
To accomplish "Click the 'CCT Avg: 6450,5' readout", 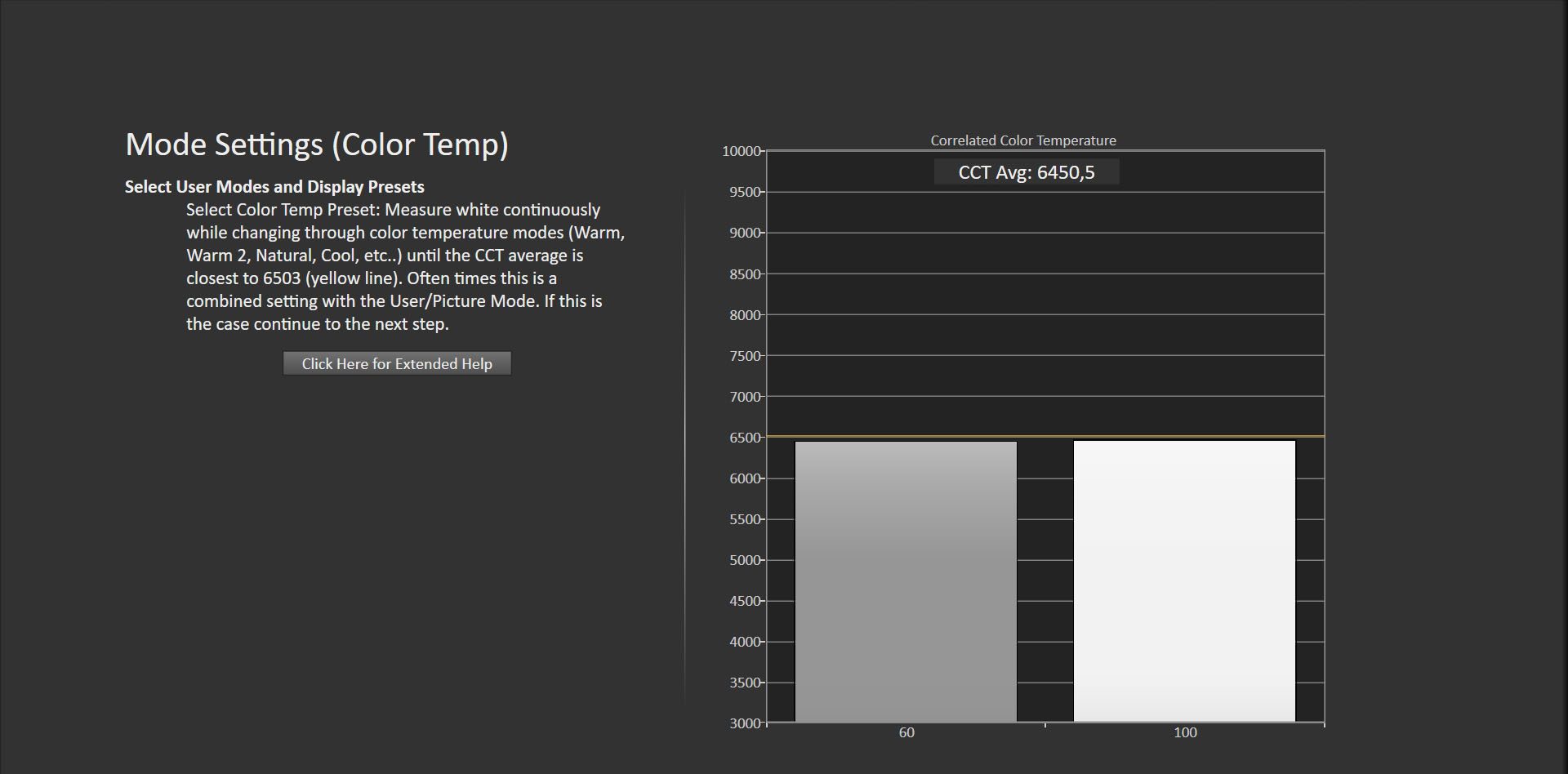I will click(x=1027, y=172).
